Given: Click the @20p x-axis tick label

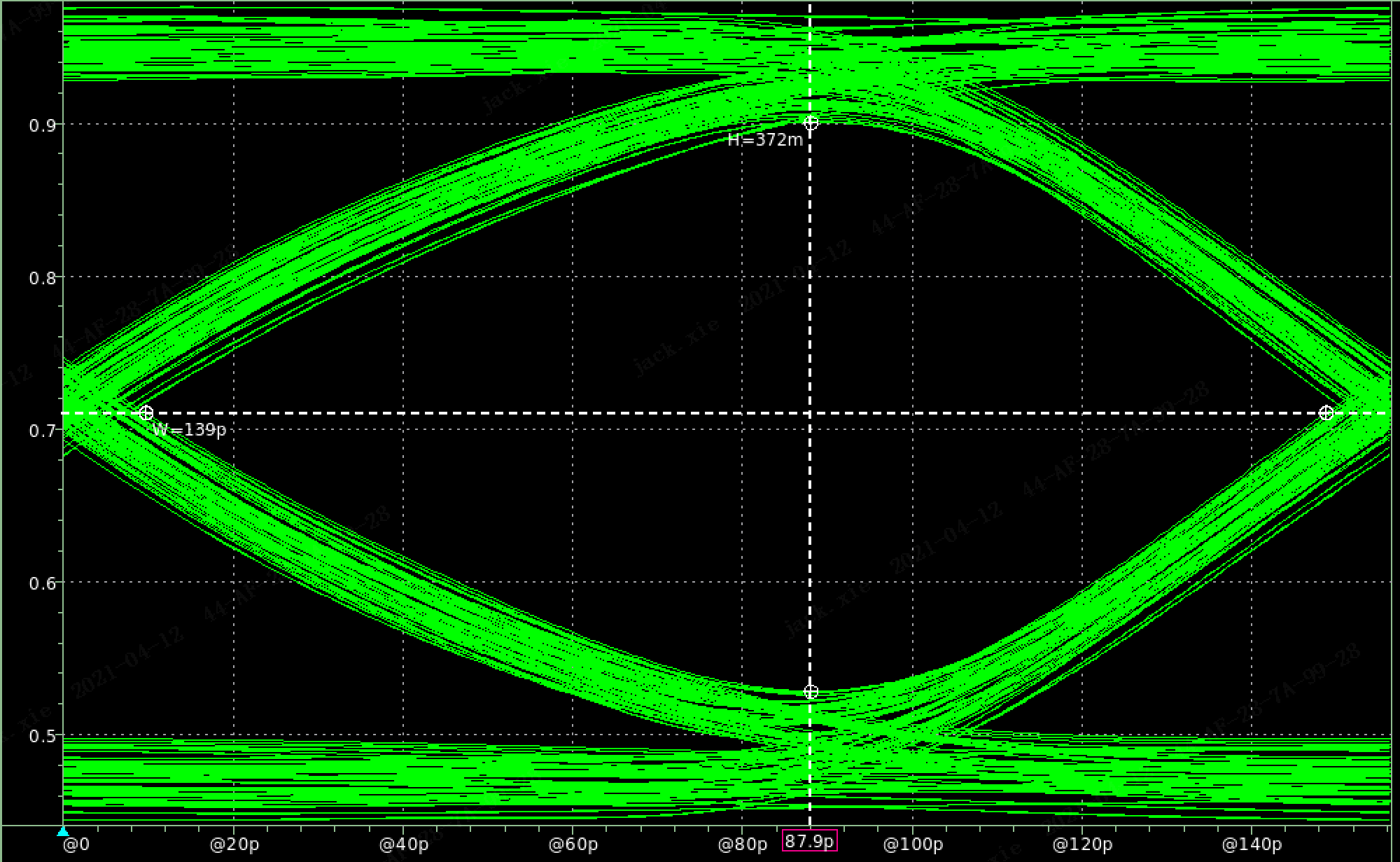Looking at the screenshot, I should click(234, 845).
